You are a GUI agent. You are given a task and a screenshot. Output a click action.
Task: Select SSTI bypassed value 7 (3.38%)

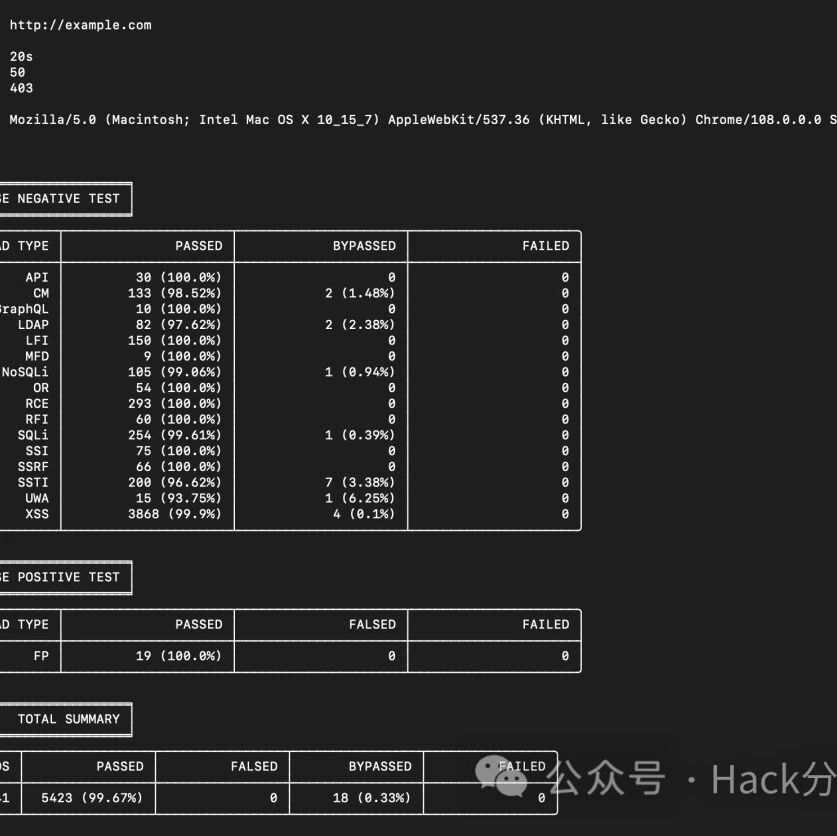click(360, 483)
